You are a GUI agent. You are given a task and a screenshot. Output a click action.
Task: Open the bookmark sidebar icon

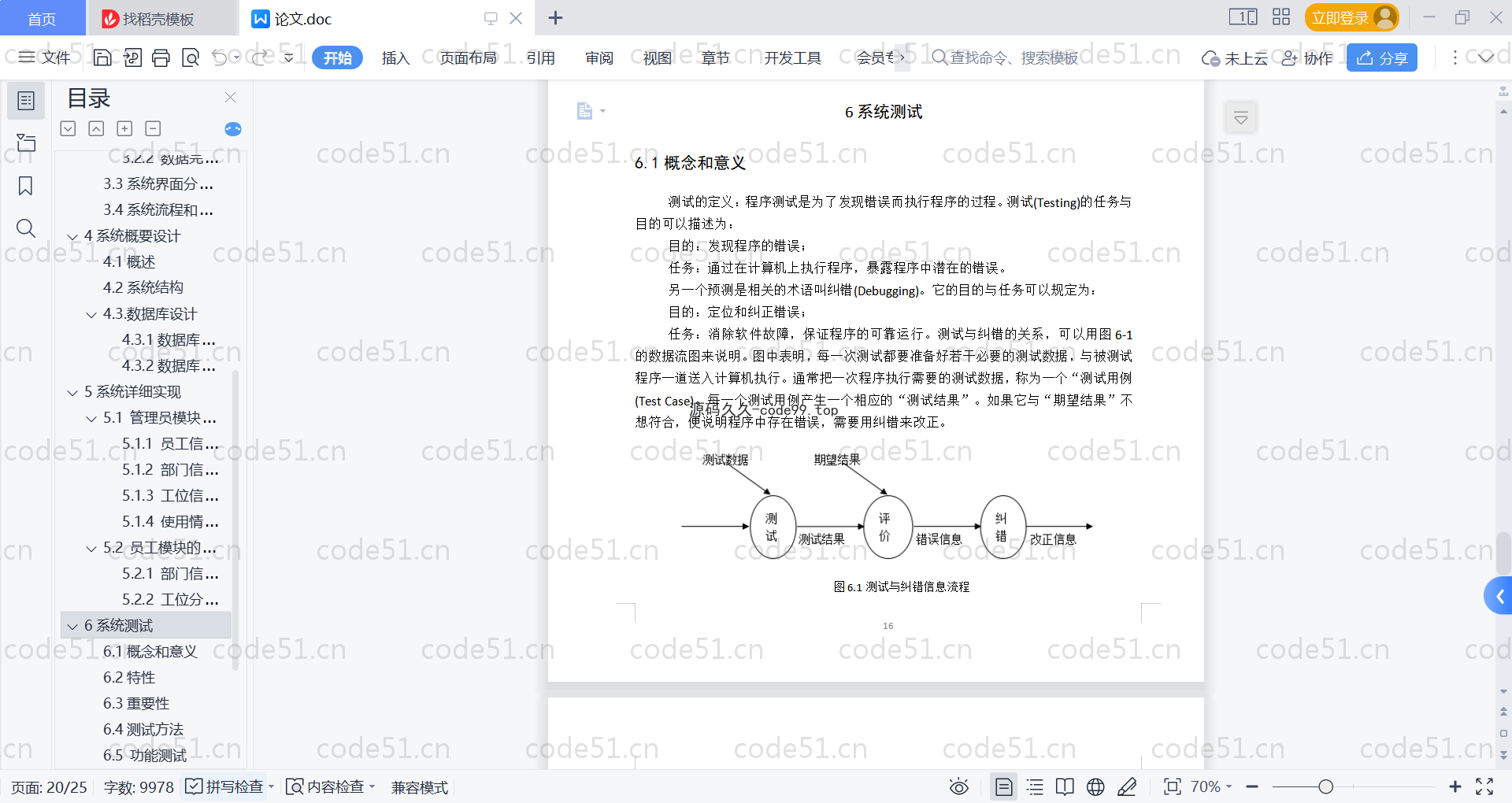pyautogui.click(x=26, y=186)
